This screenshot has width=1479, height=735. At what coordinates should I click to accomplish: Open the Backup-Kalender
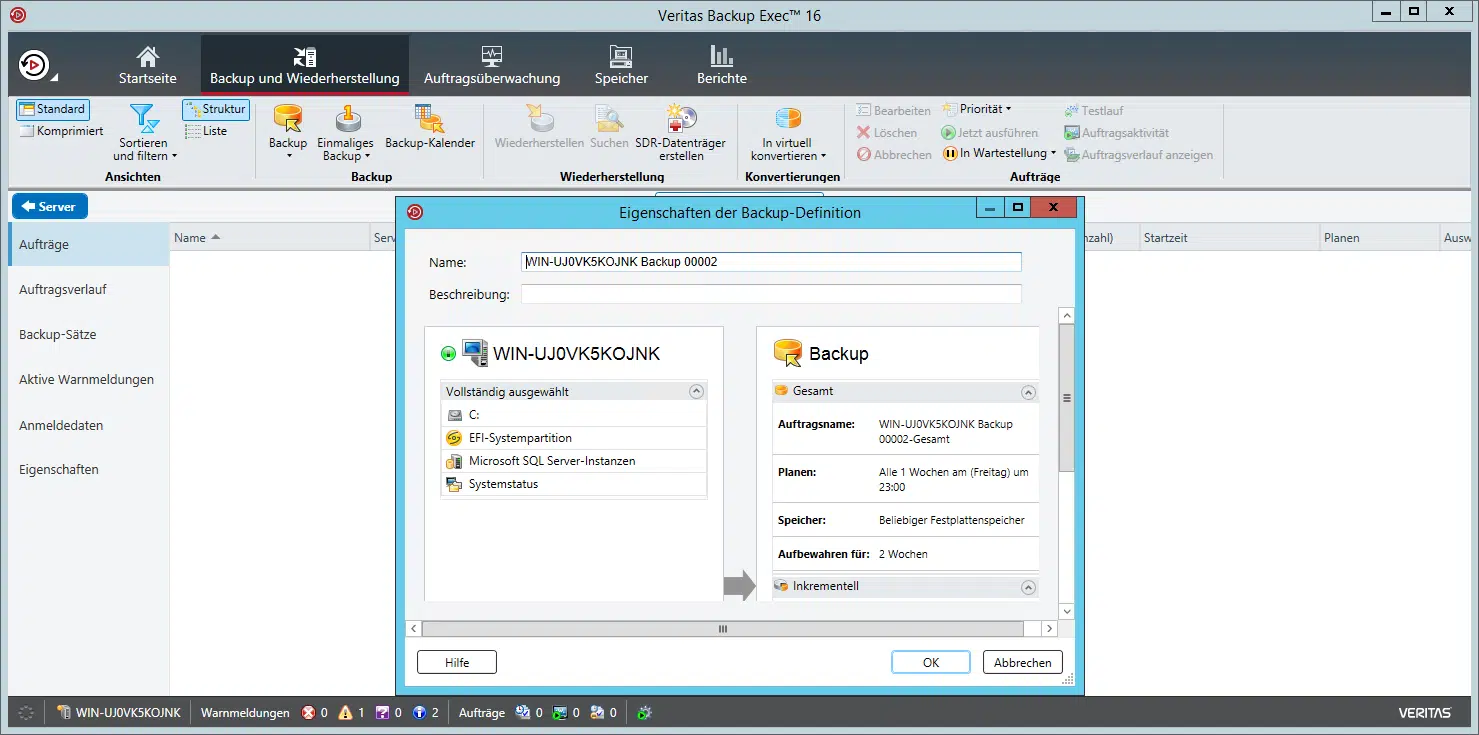(430, 127)
